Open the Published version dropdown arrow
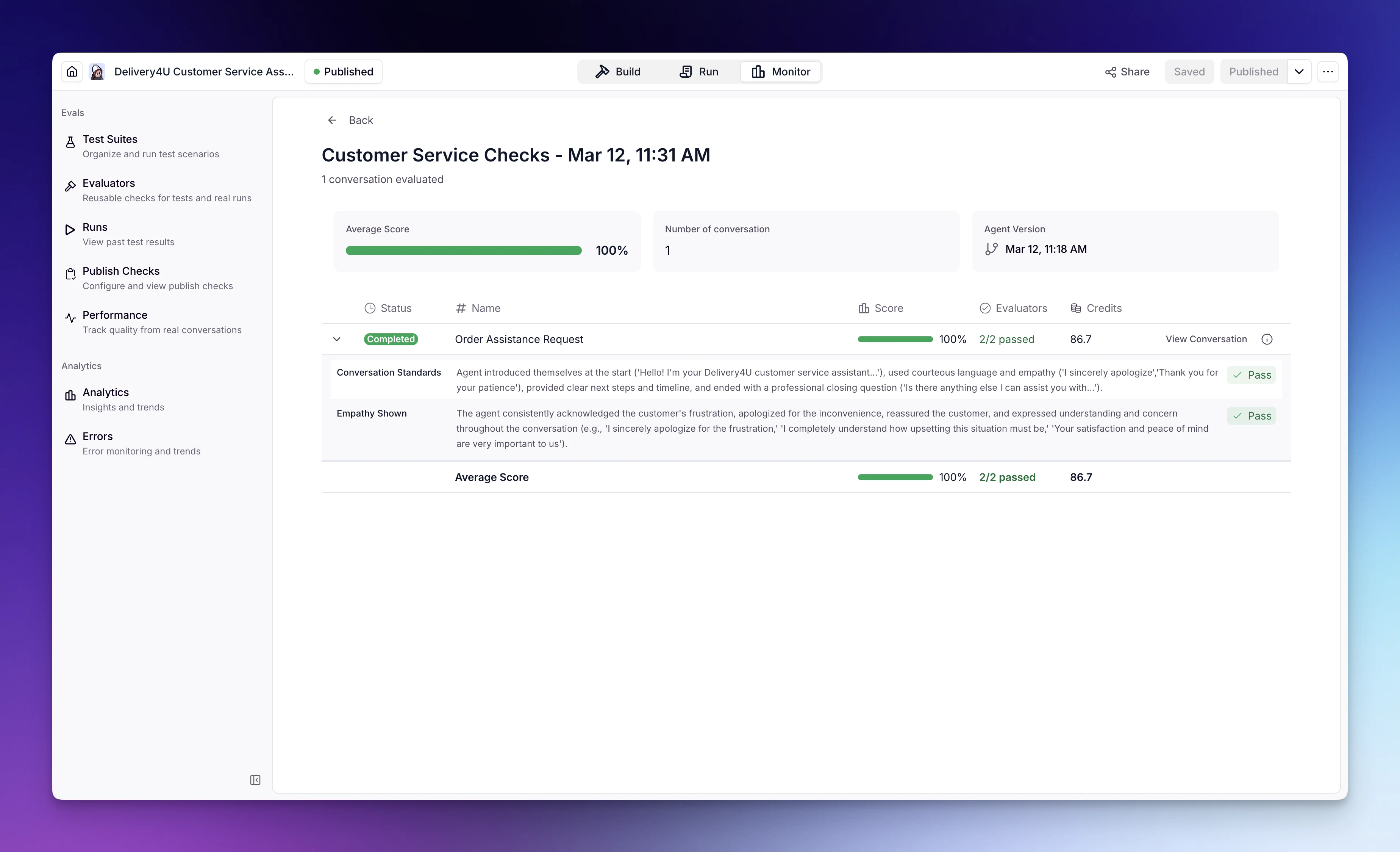The height and width of the screenshot is (852, 1400). 1299,71
